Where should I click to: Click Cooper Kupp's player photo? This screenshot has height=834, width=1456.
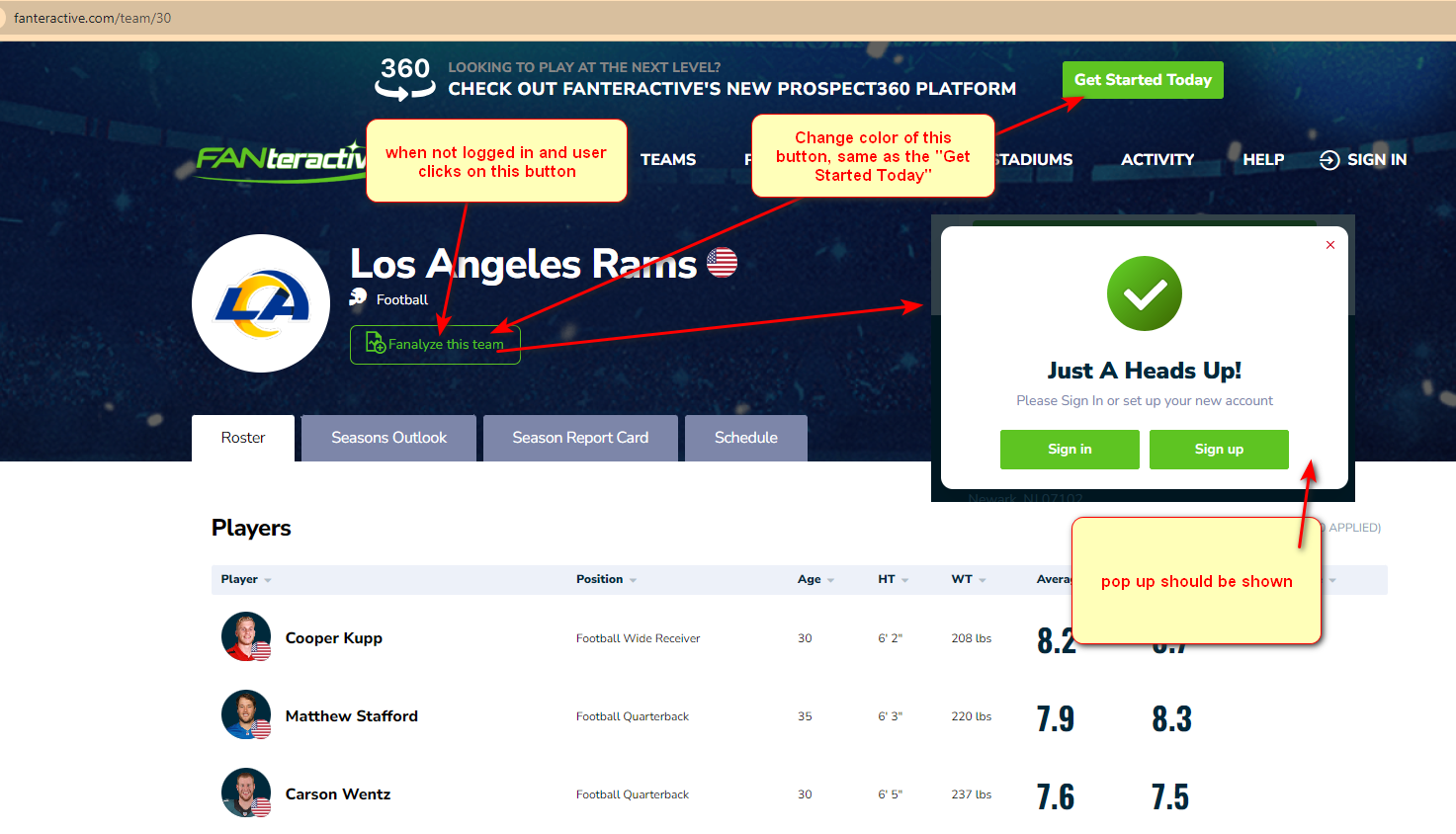click(246, 636)
